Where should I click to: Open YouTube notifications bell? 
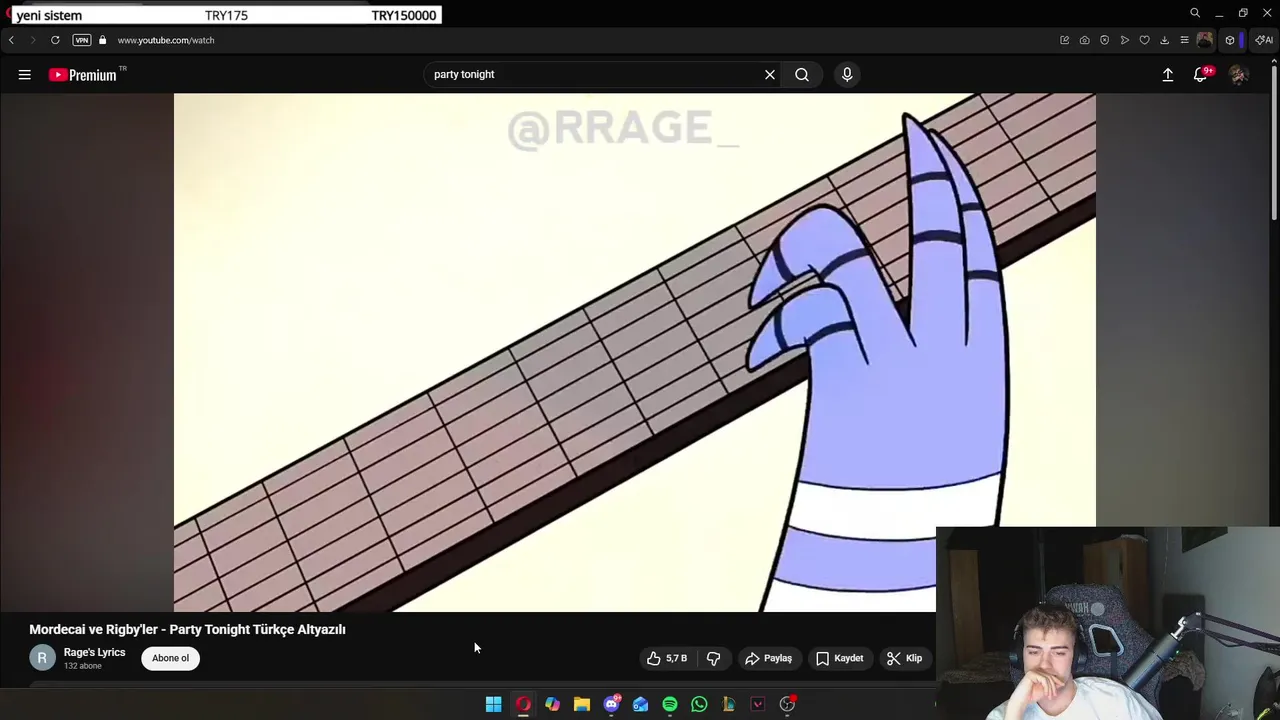coord(1201,75)
